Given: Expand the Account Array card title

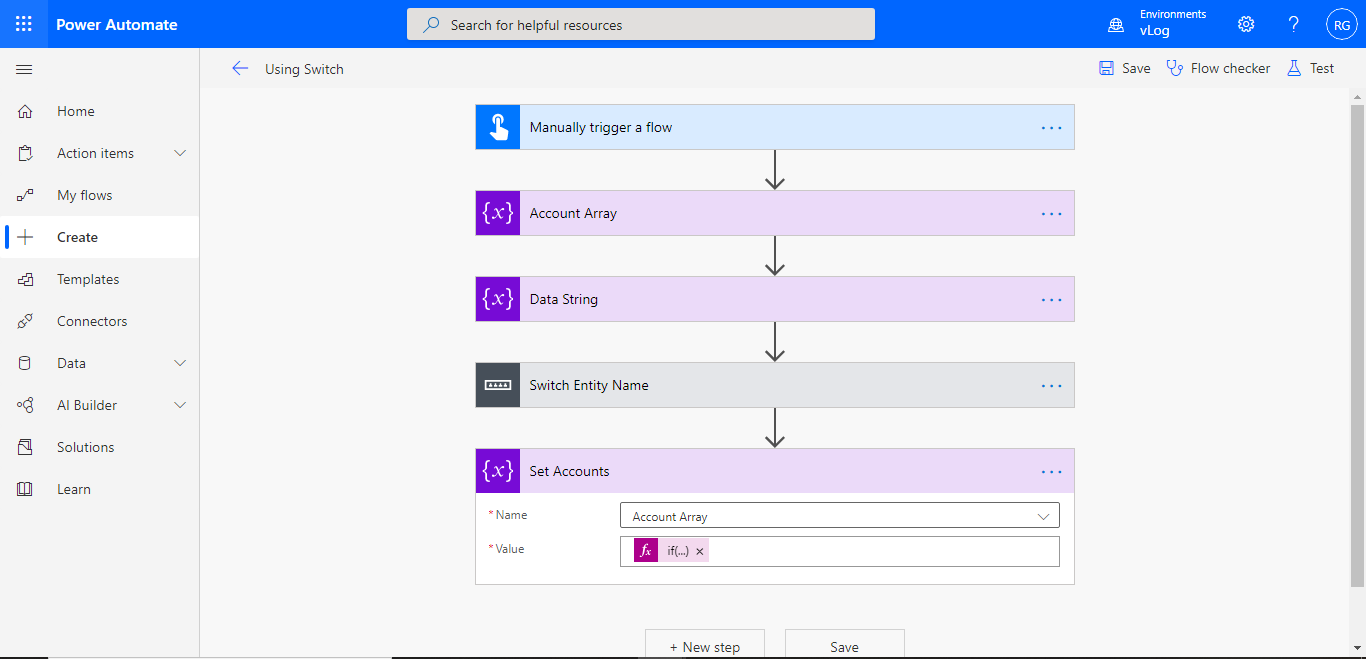Looking at the screenshot, I should (573, 213).
